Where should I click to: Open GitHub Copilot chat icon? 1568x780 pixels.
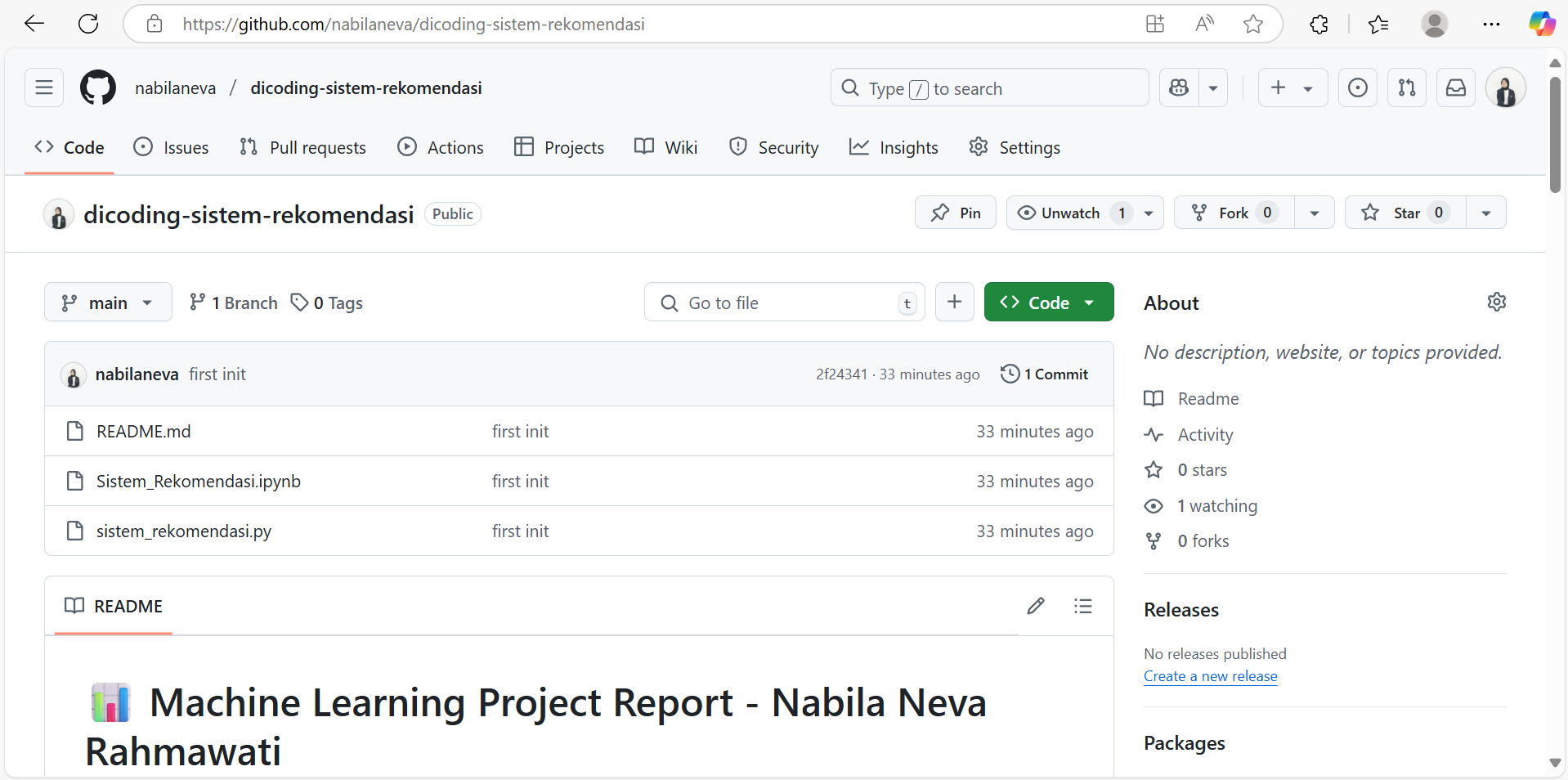coord(1179,87)
